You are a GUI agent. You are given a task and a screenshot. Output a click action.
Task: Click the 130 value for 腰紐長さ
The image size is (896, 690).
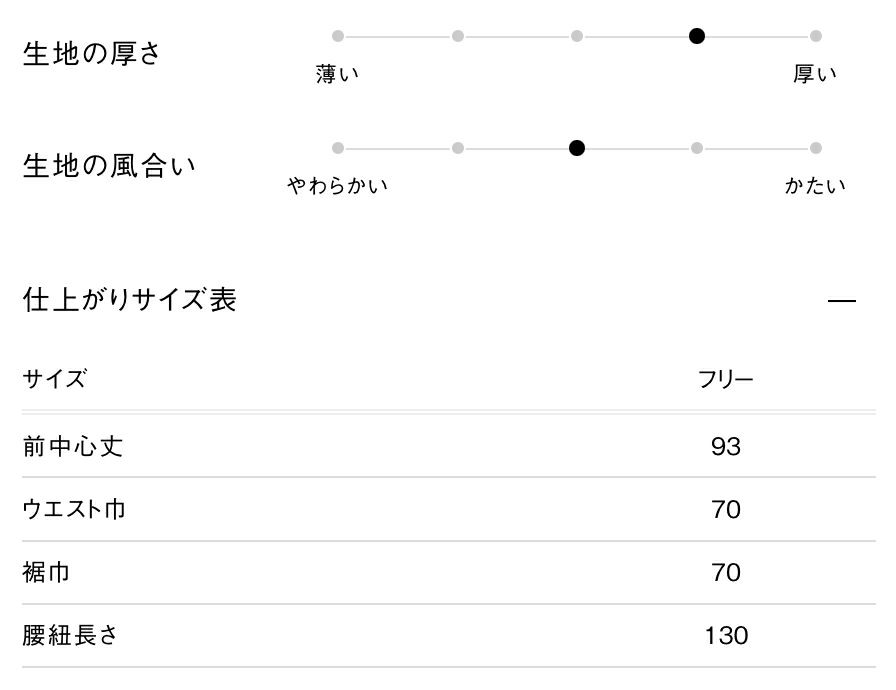[x=726, y=636]
